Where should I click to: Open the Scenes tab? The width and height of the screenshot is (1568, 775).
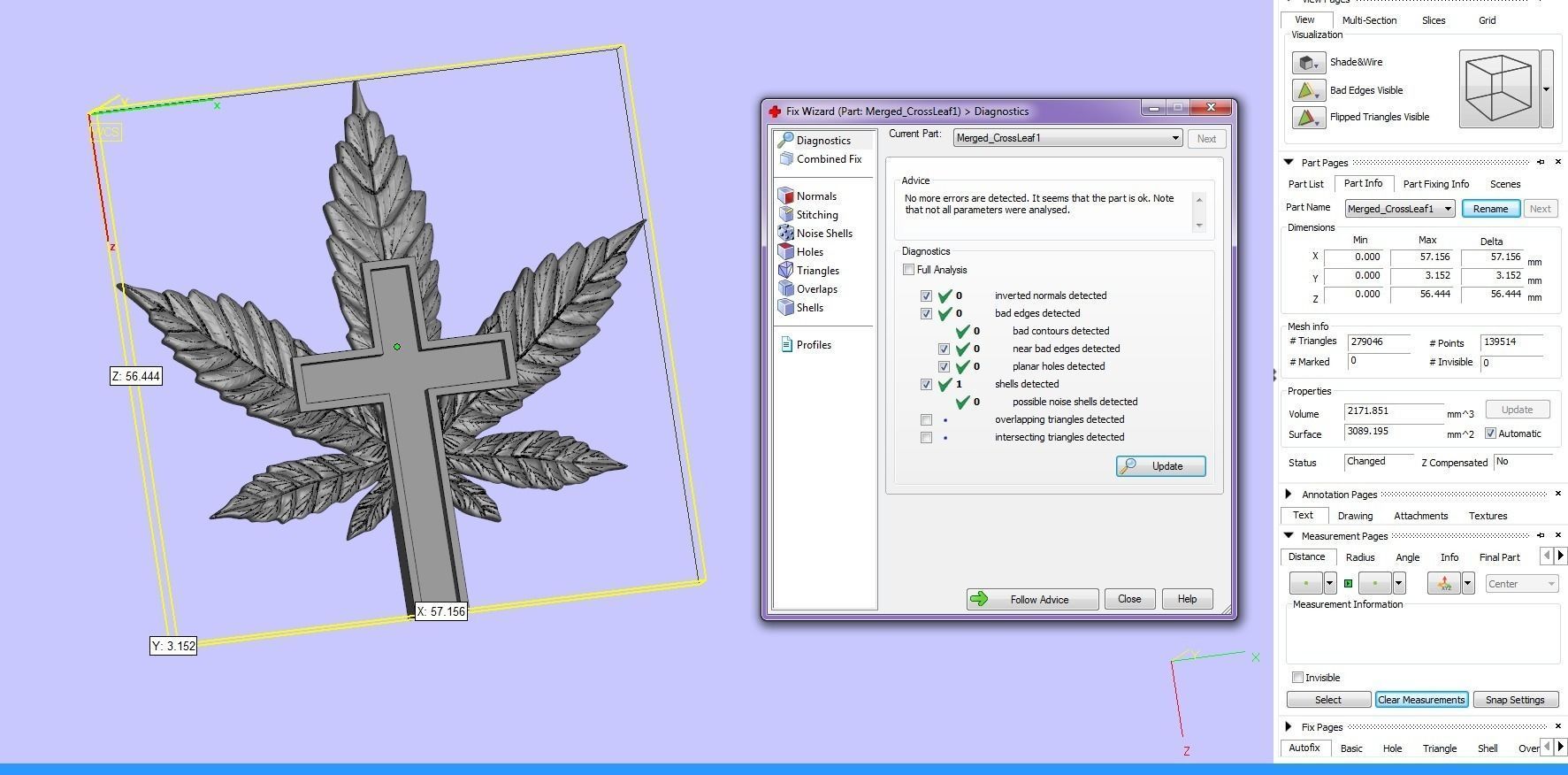pos(1505,184)
